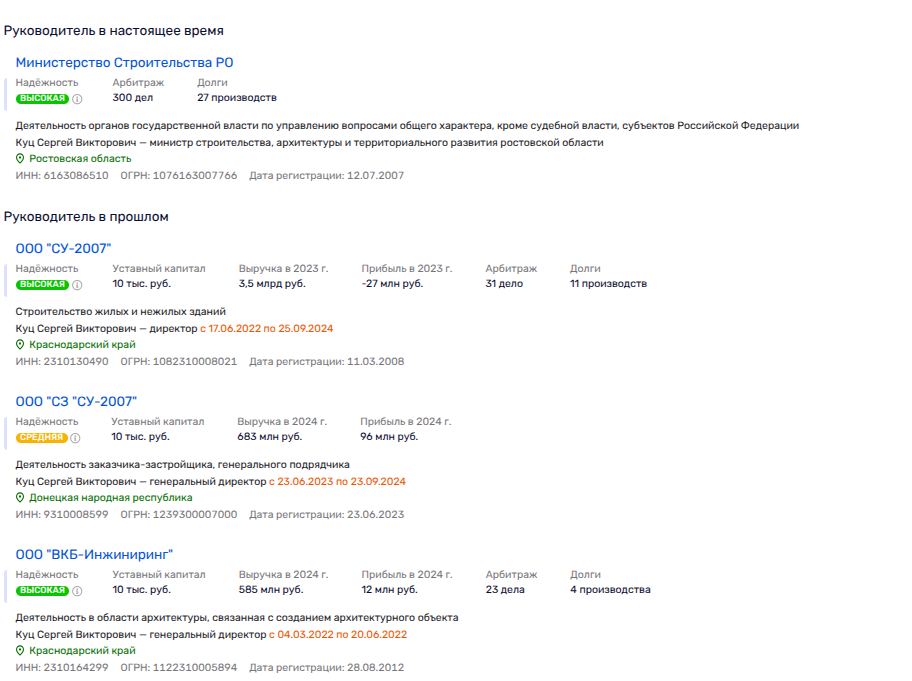Open ООО "СУ-2007" company link

click(63, 248)
